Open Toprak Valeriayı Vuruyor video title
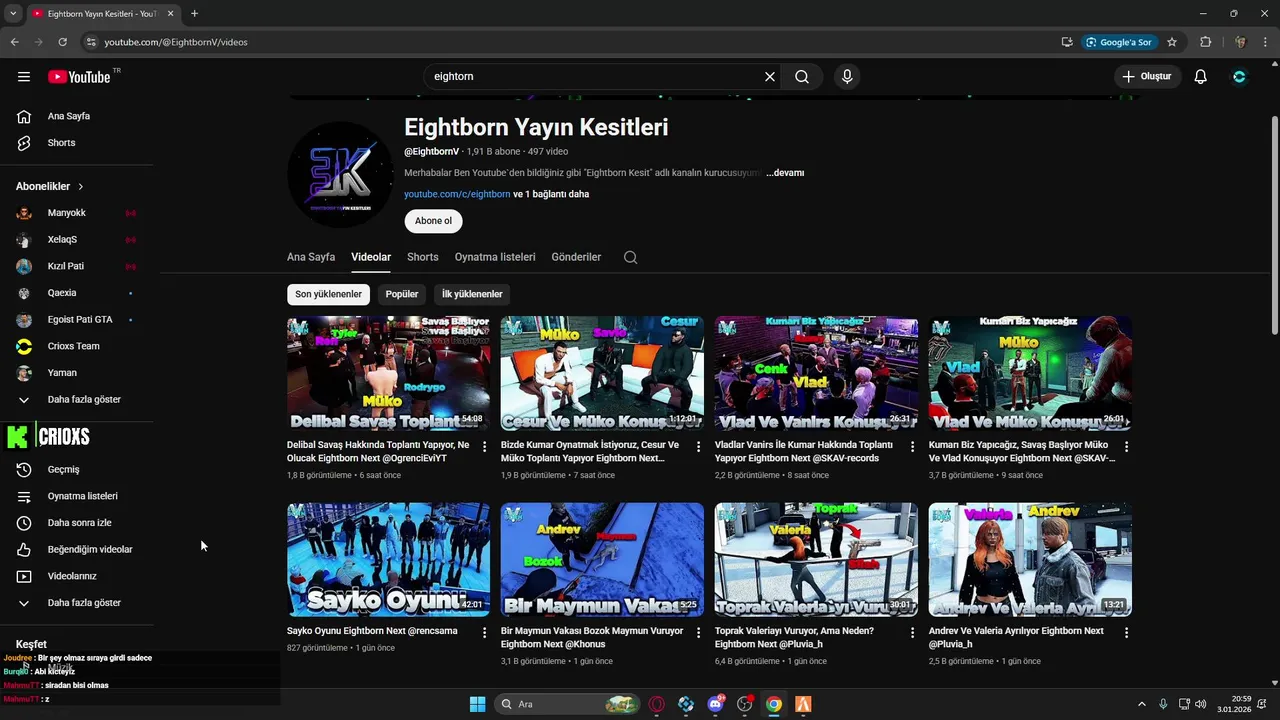 tap(794, 637)
